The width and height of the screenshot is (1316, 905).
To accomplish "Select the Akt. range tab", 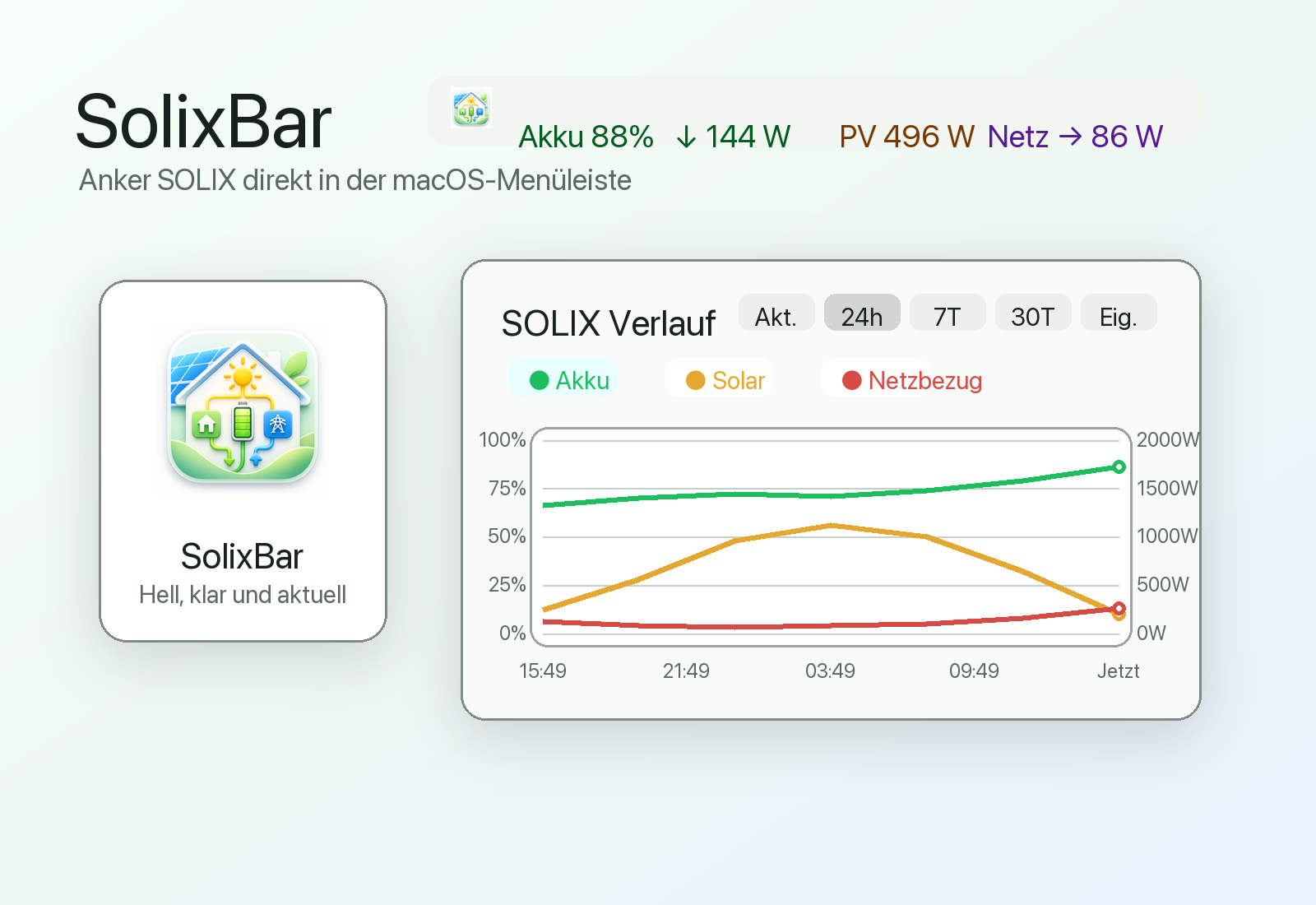I will [776, 313].
